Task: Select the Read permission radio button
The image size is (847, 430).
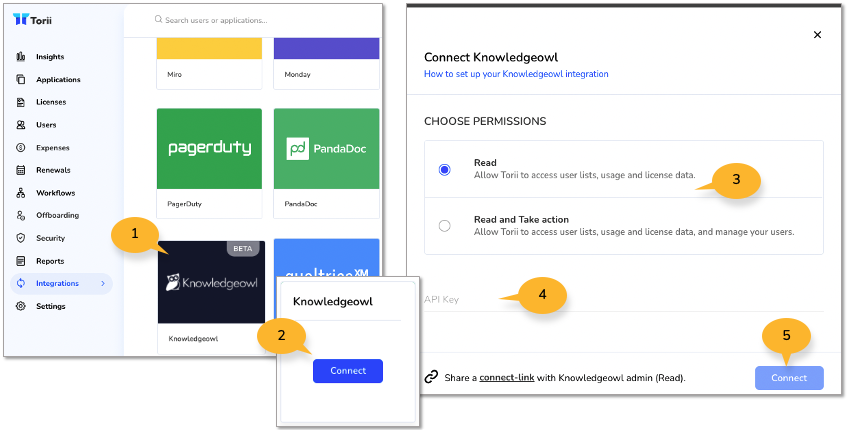Action: coord(445,170)
